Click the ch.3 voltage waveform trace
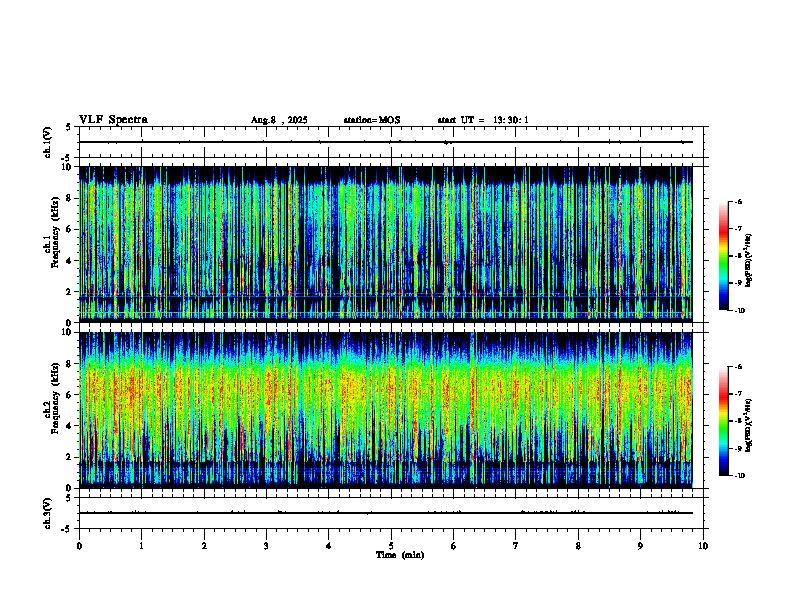792x612 pixels. pos(385,513)
